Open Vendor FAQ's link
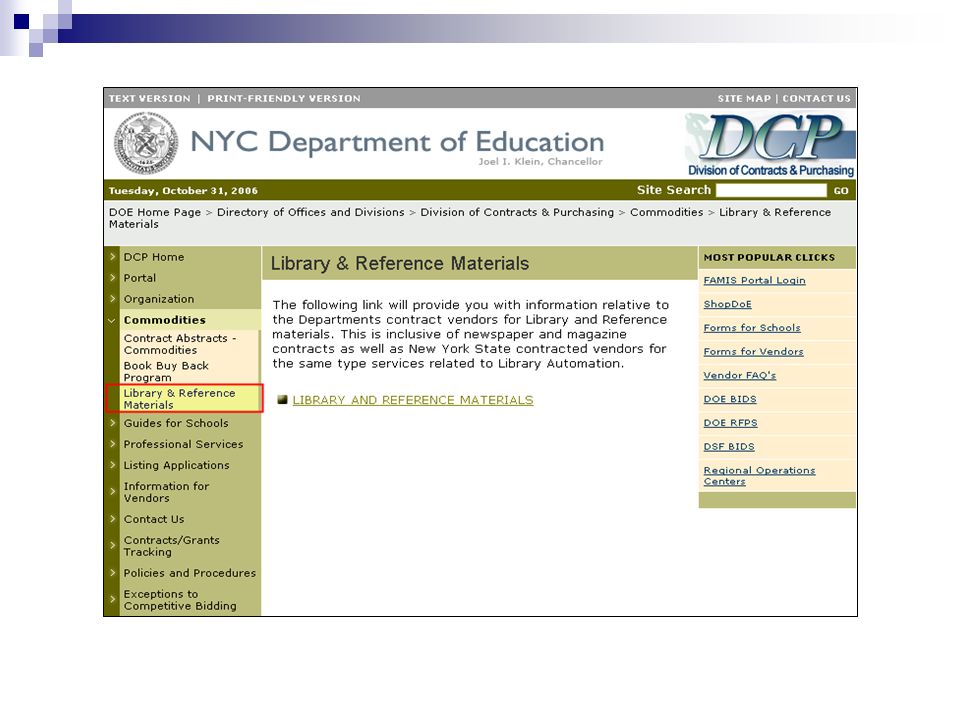Screen dimensions: 960x720 [740, 375]
